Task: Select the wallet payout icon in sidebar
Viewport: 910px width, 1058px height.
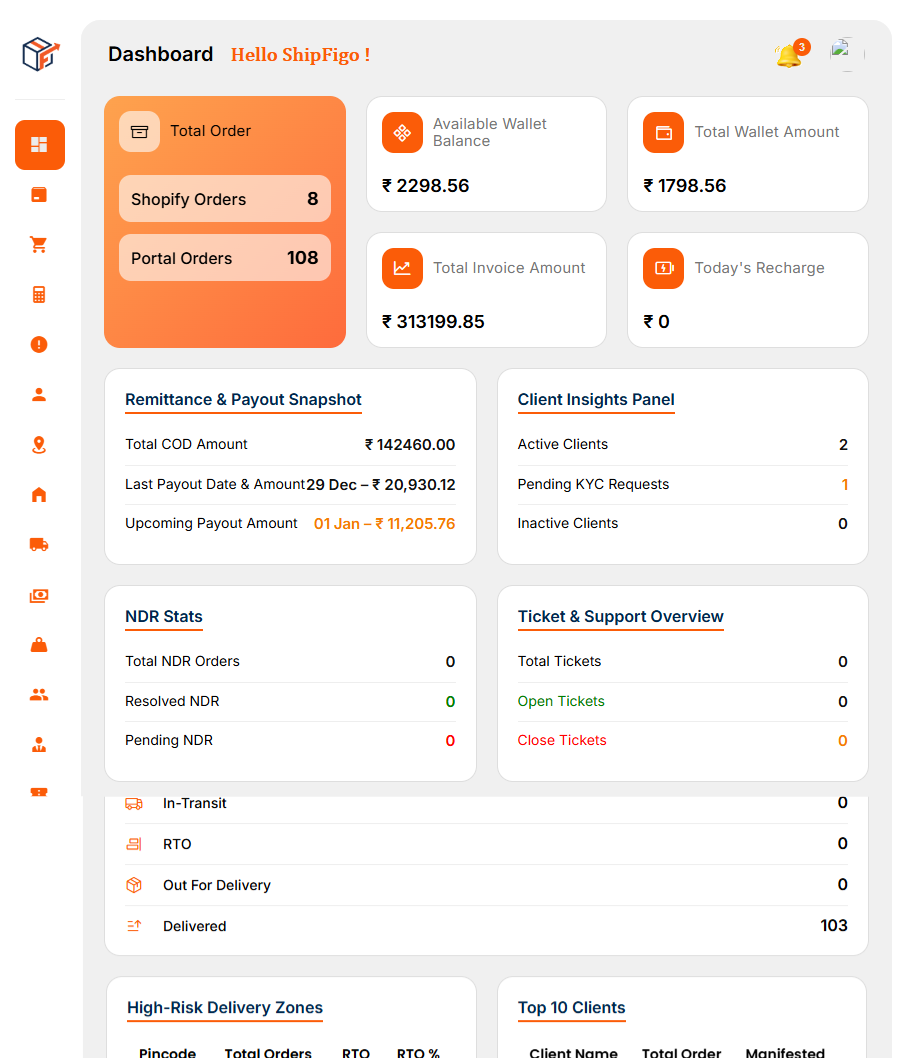Action: pyautogui.click(x=39, y=595)
